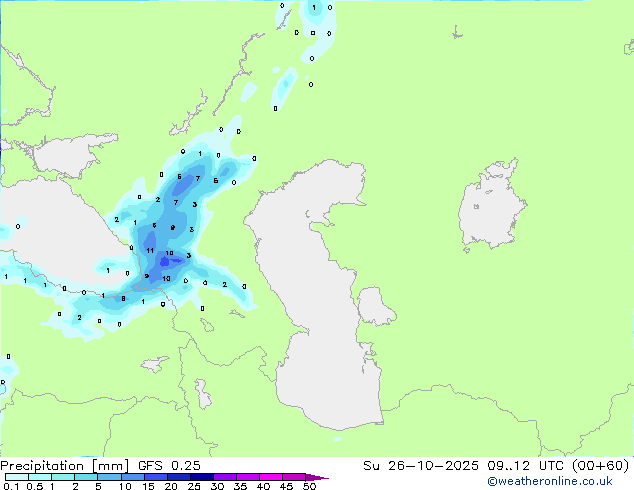Click the '35' legend scale label
This screenshot has width=634, height=490.
click(240, 486)
